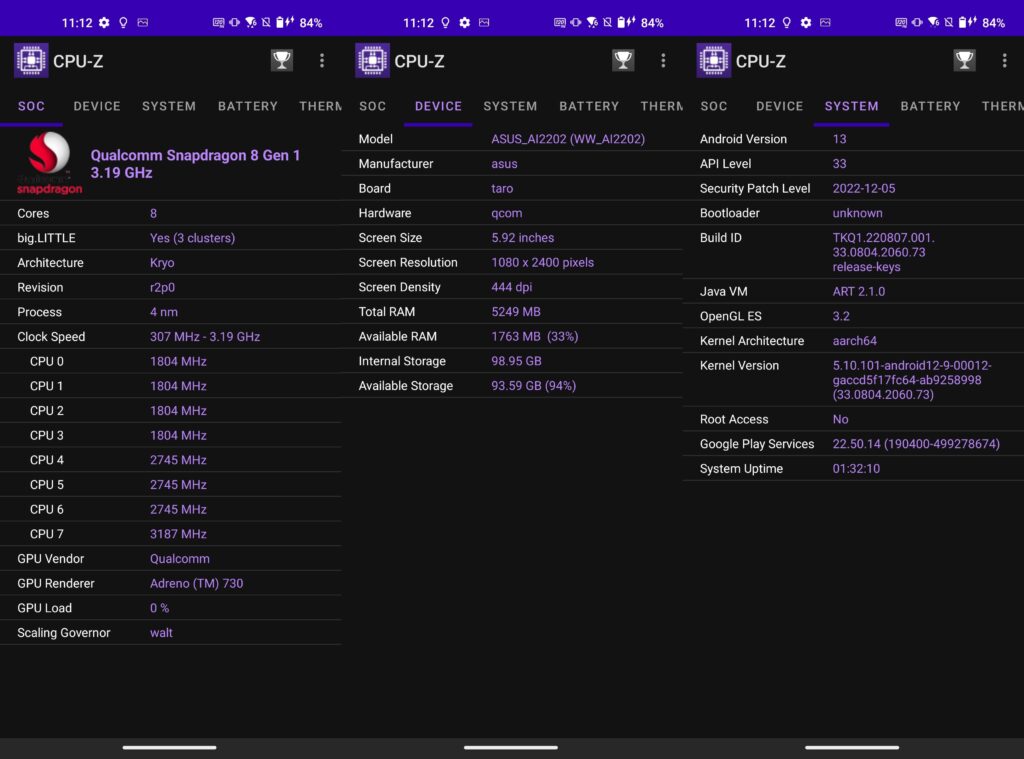The image size is (1024, 759).
Task: Open the three-dot overflow menu in right screen
Action: click(x=1004, y=61)
